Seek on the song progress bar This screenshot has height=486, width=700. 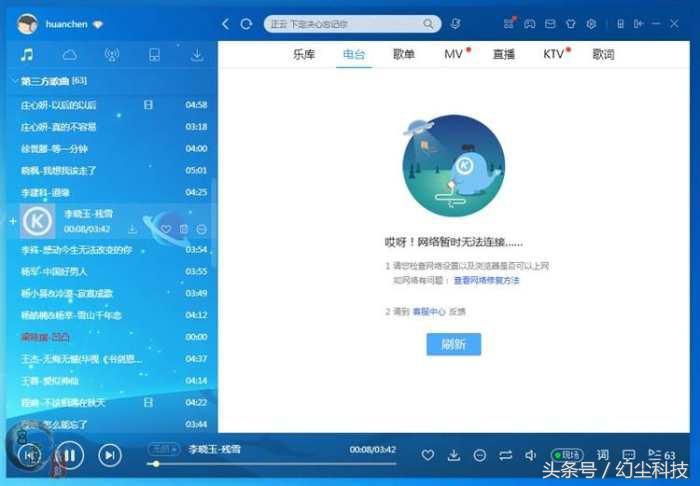271,464
